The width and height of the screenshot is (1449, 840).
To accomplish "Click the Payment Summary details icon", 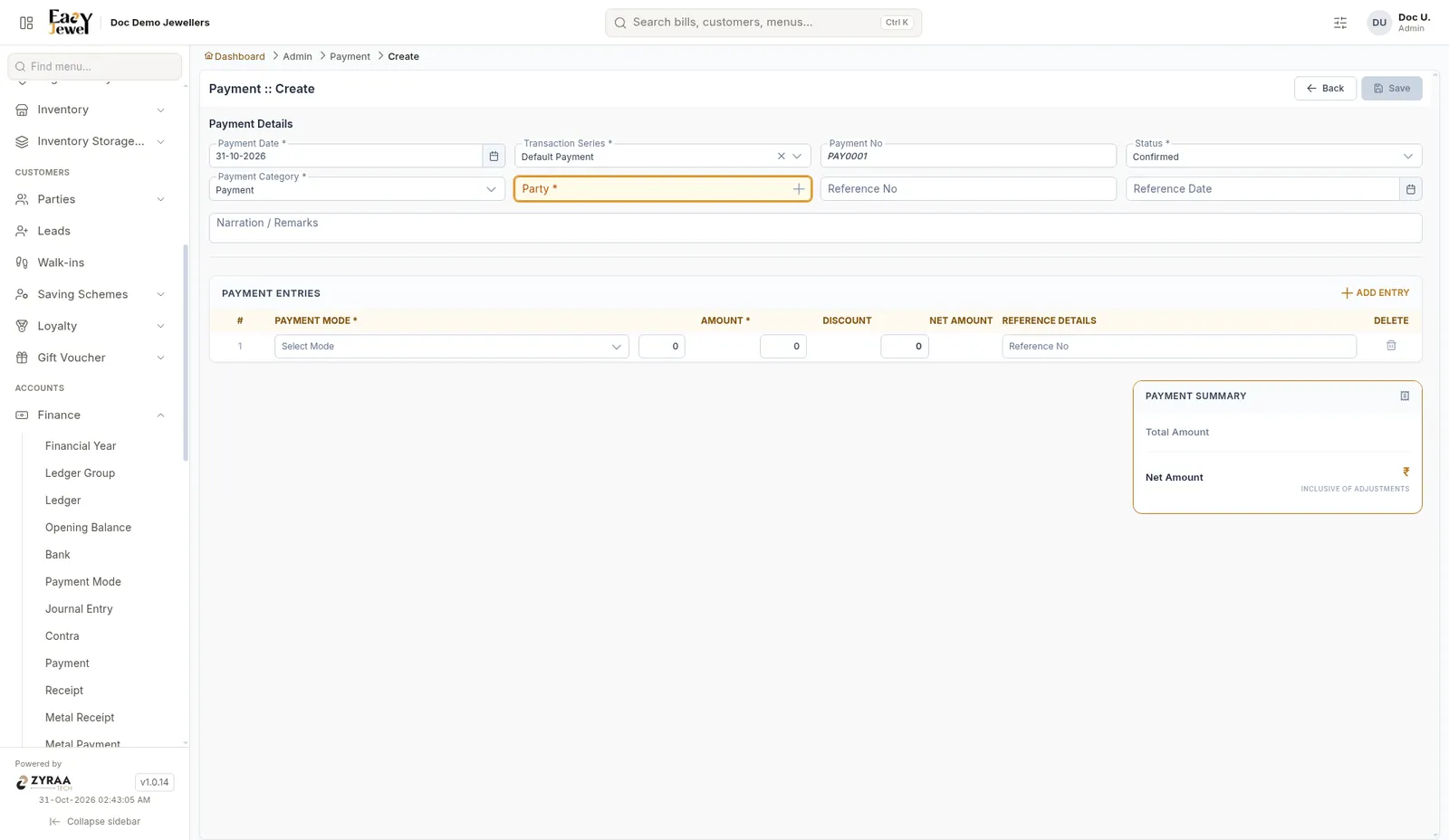I will tap(1405, 396).
